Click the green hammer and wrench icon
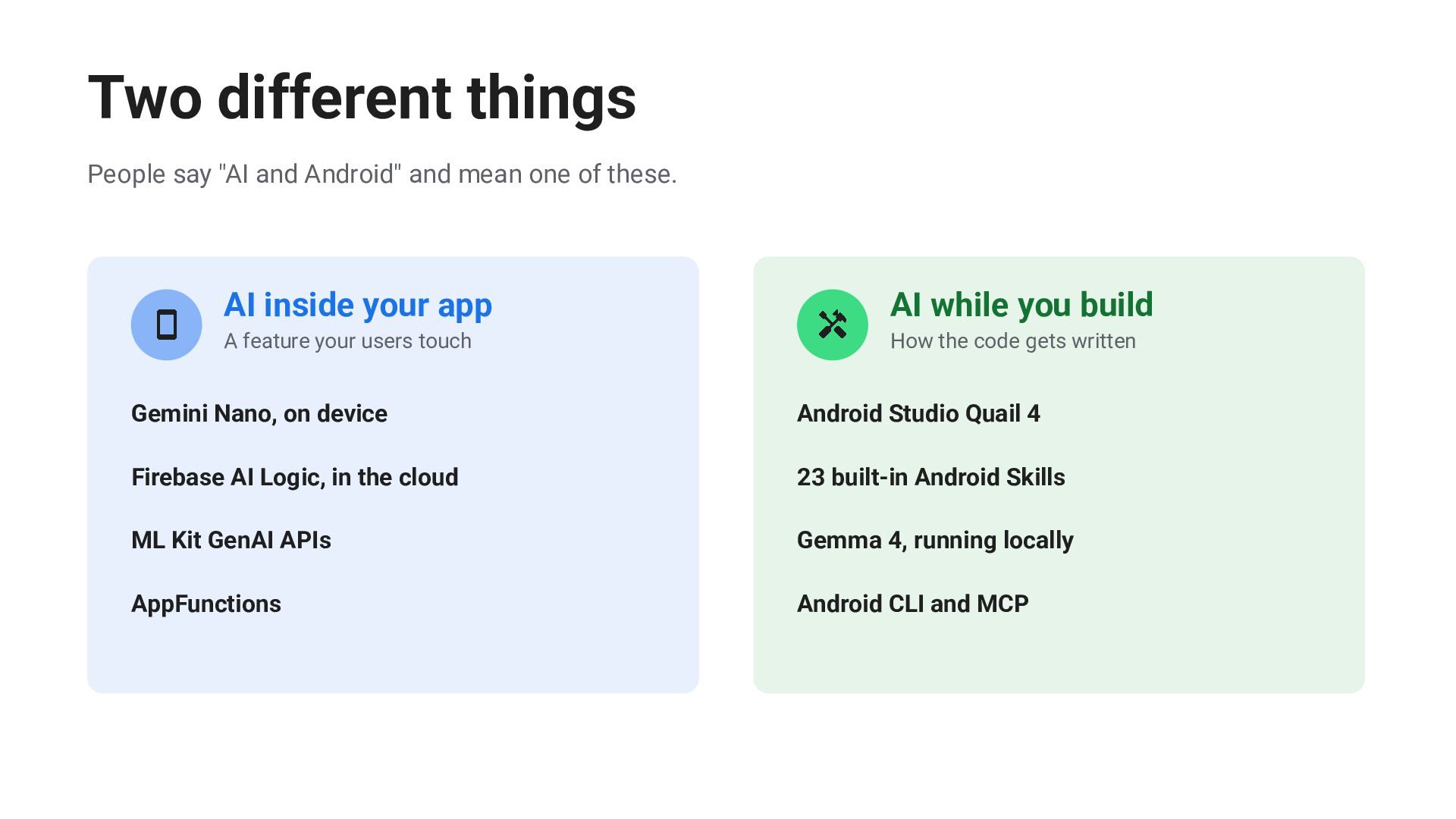Screen dimensions: 1456x819 coord(832,325)
